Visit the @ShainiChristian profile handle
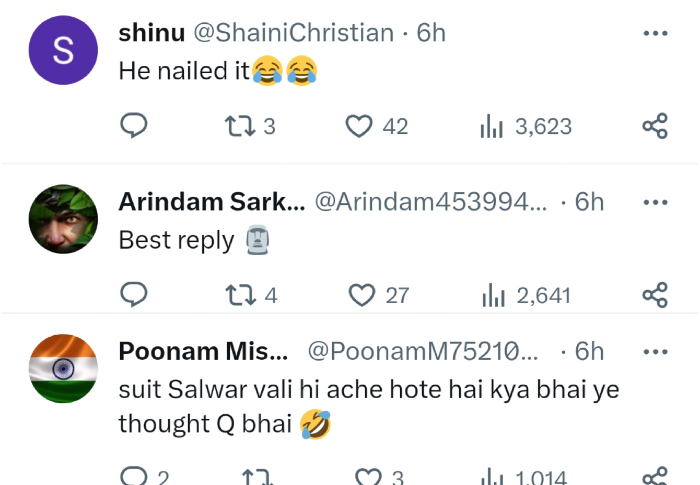Screen dimensions: 700x485 tap(292, 33)
